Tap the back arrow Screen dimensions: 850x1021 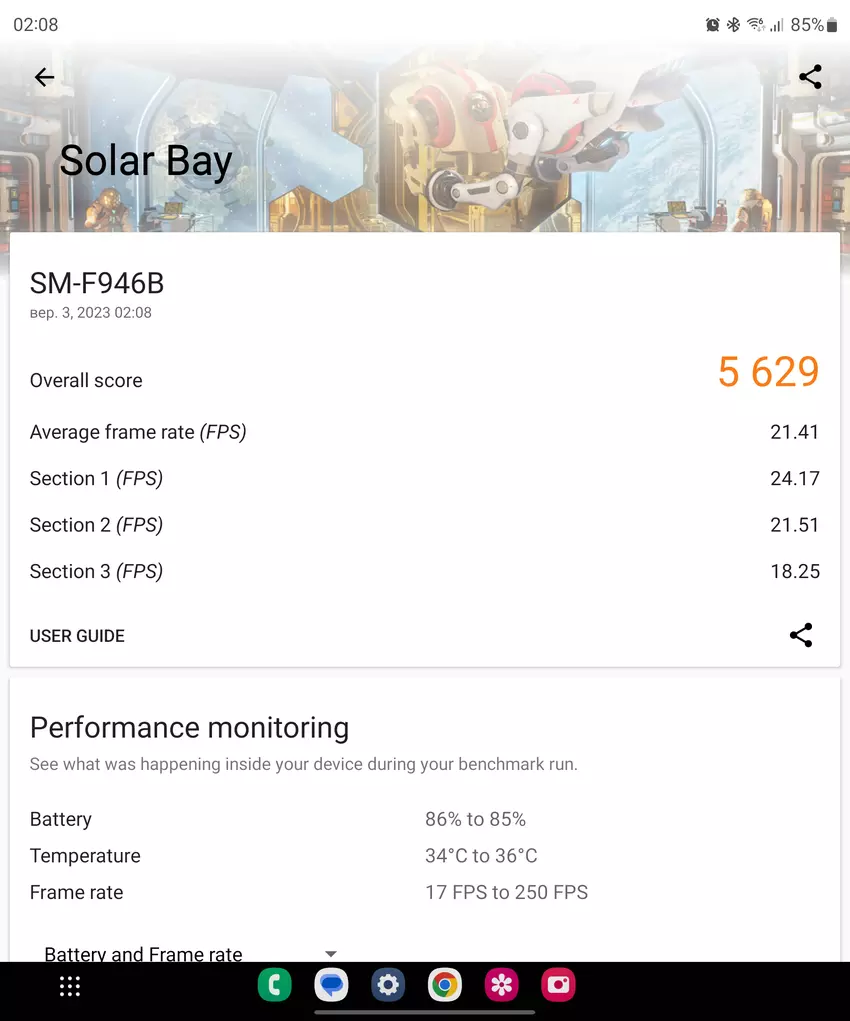click(x=44, y=77)
